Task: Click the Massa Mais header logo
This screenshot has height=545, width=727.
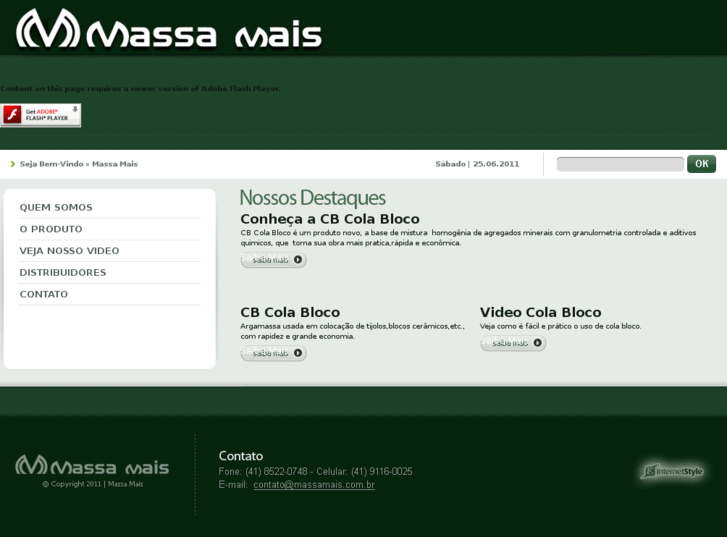Action: coord(169,28)
